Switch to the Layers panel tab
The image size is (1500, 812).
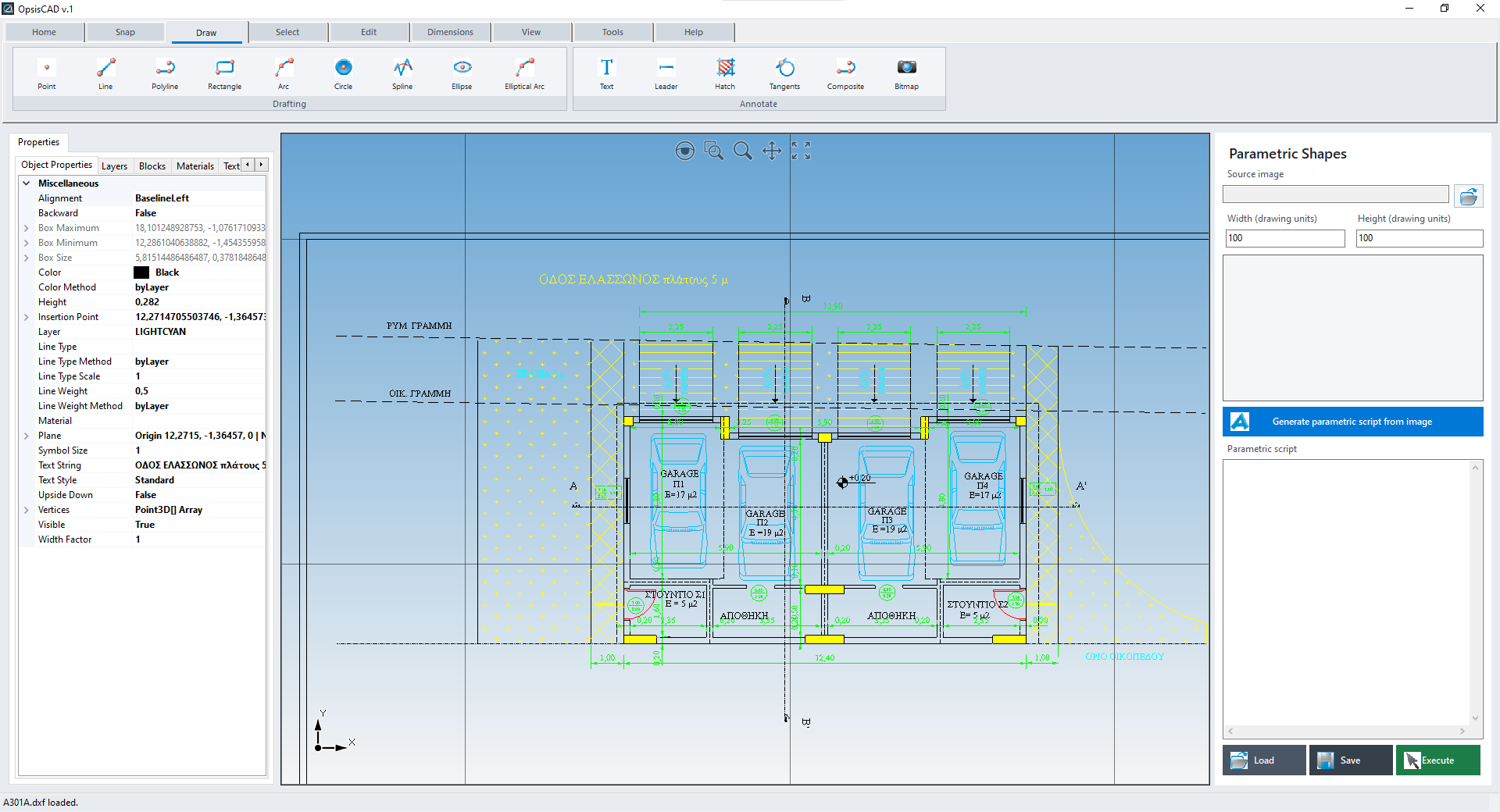pyautogui.click(x=114, y=166)
